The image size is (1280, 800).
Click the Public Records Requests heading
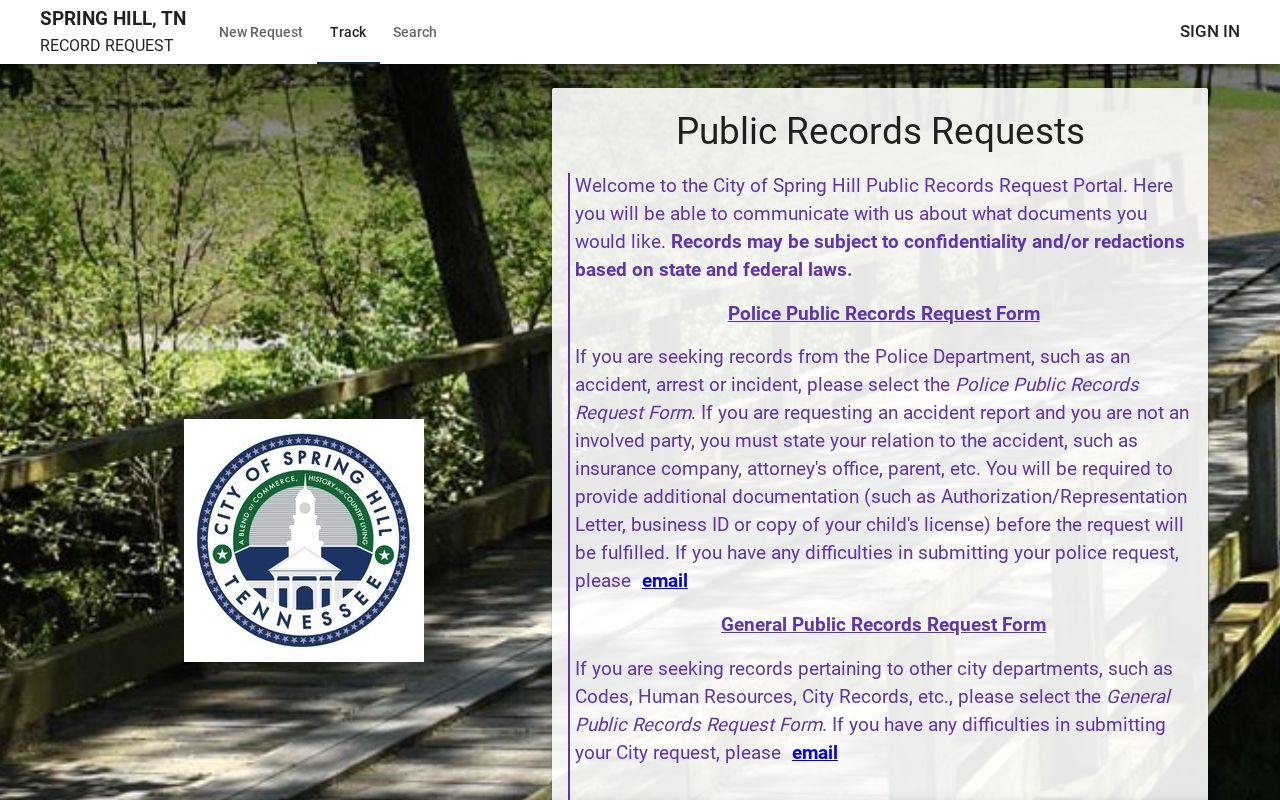coord(880,131)
